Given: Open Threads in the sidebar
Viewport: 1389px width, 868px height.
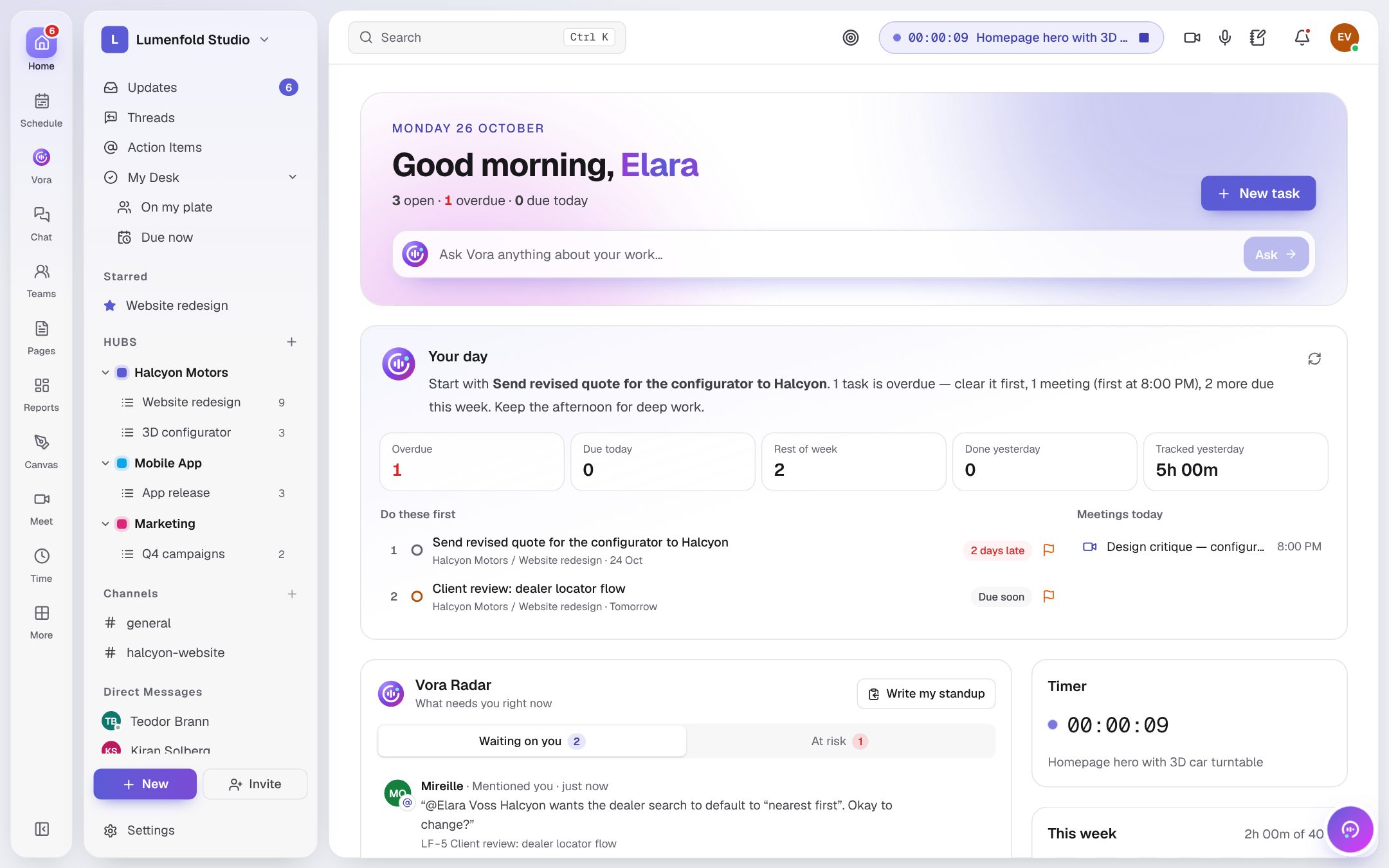Looking at the screenshot, I should pyautogui.click(x=201, y=118).
